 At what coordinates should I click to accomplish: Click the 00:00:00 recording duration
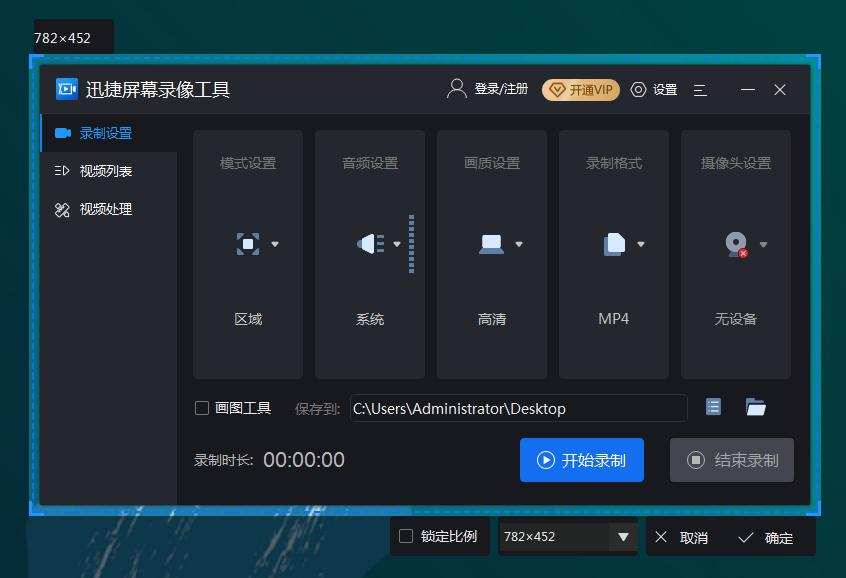[304, 460]
